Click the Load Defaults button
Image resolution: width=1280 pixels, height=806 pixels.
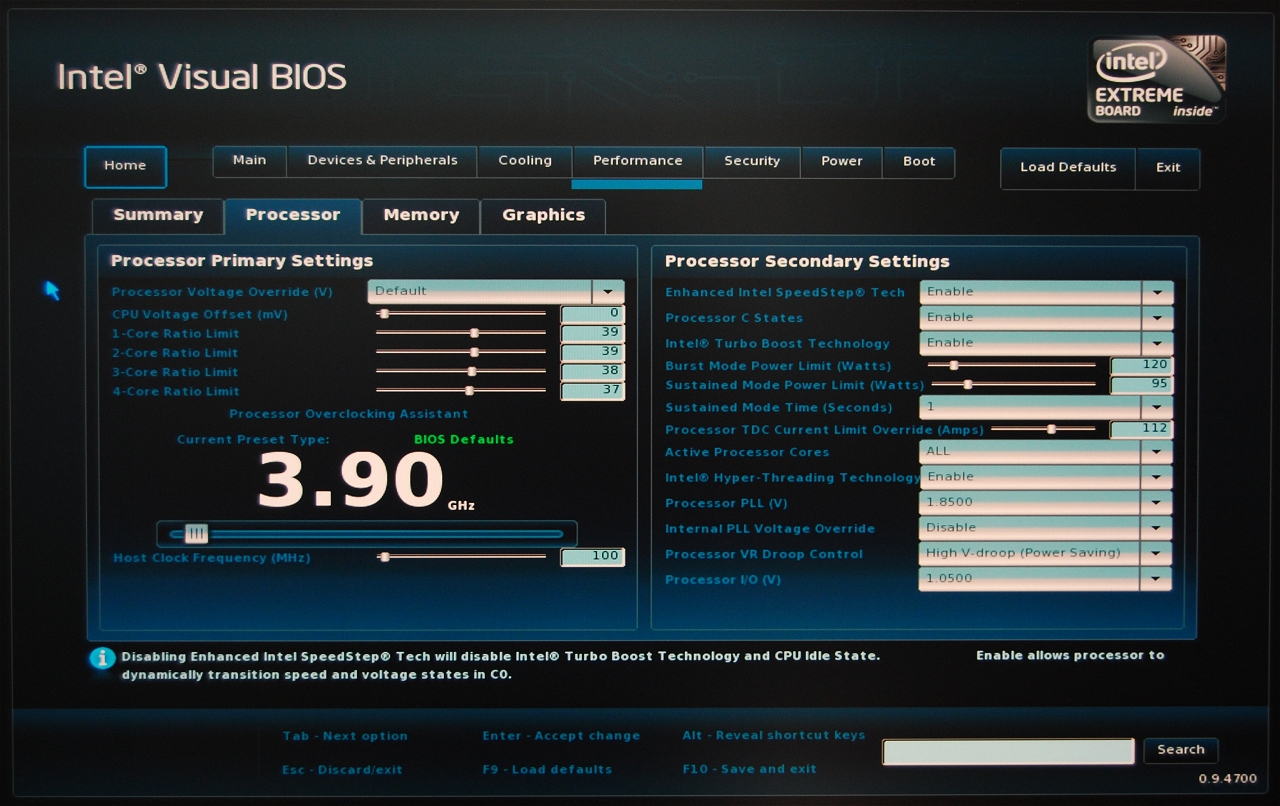pos(1068,168)
